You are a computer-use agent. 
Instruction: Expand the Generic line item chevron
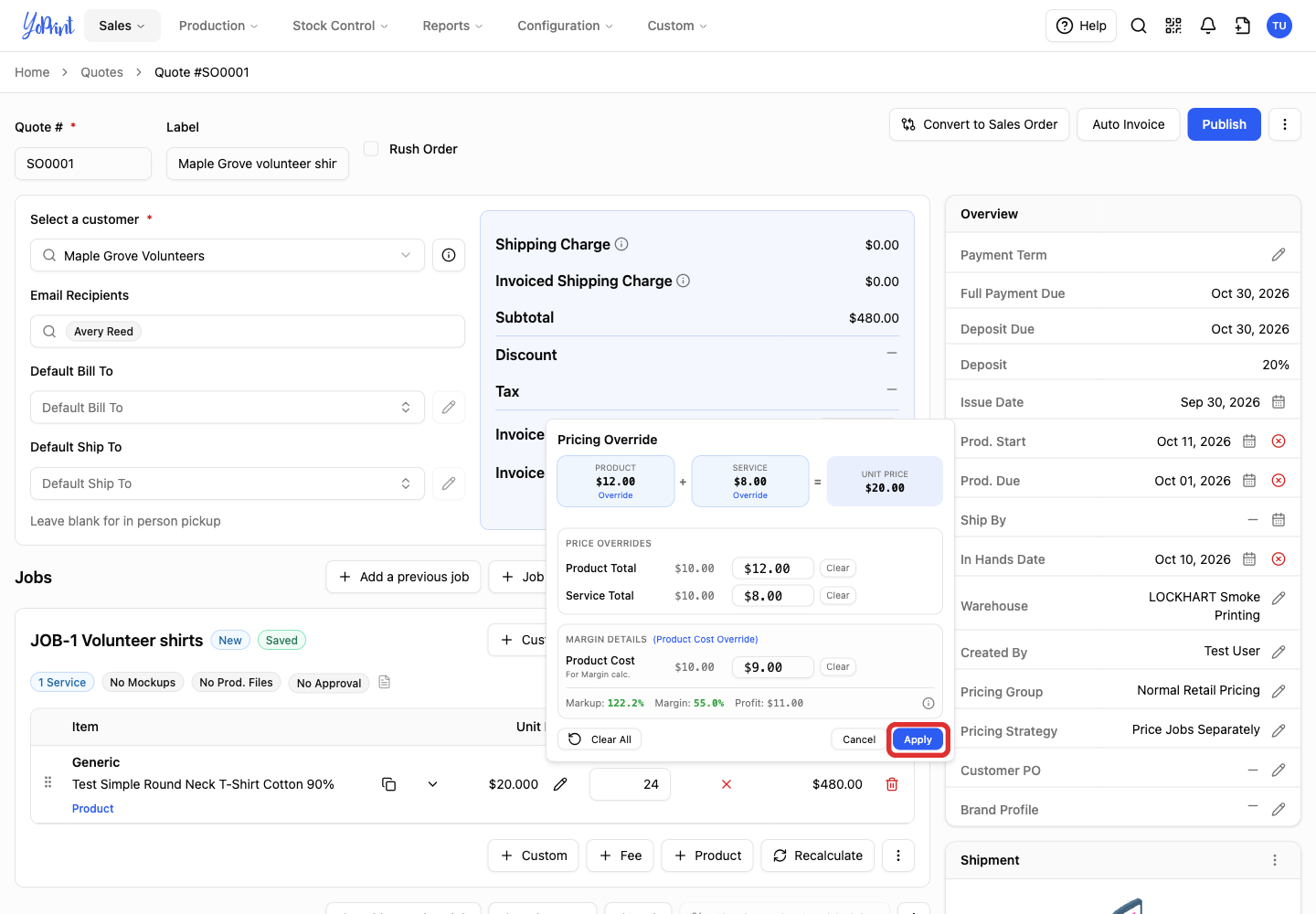coord(432,784)
